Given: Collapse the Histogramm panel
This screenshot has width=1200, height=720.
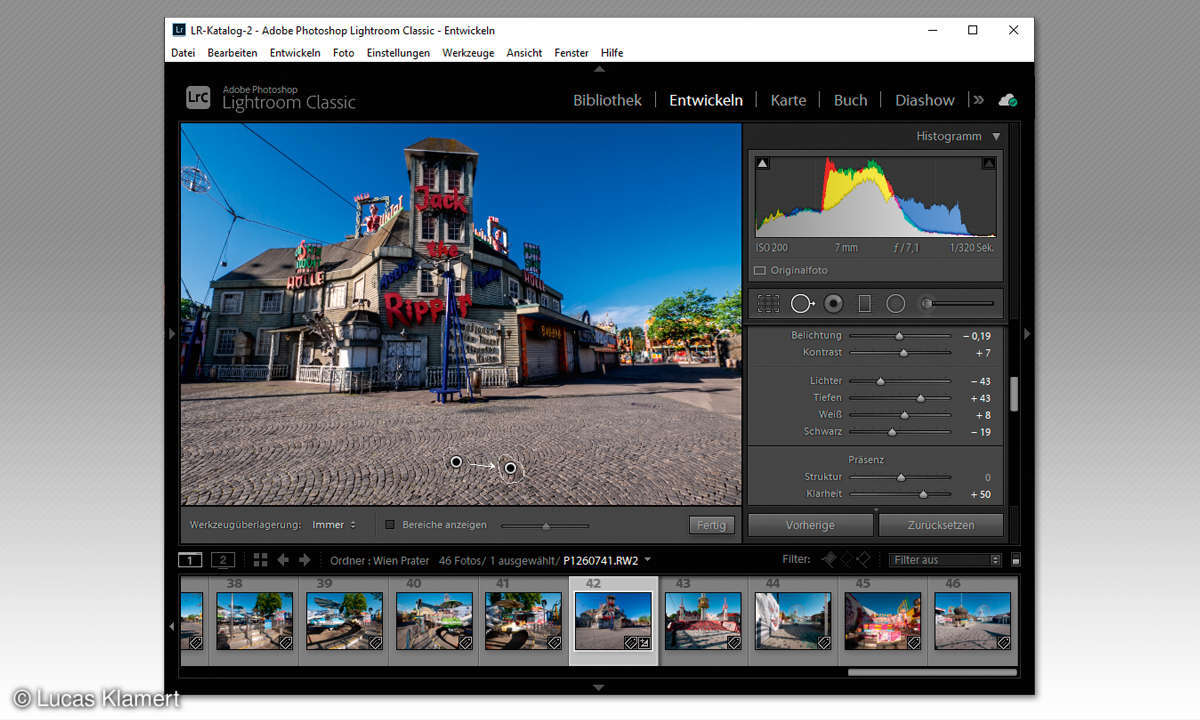Looking at the screenshot, I should click(996, 136).
